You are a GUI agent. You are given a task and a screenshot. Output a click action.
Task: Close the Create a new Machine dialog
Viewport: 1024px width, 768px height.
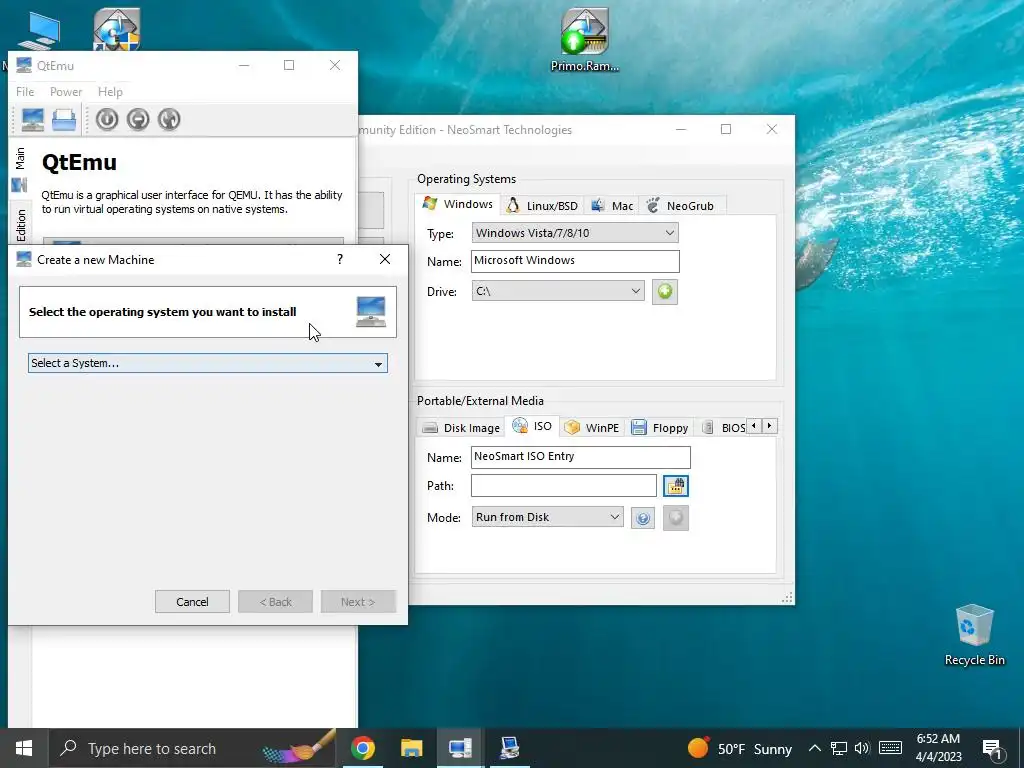(x=385, y=259)
